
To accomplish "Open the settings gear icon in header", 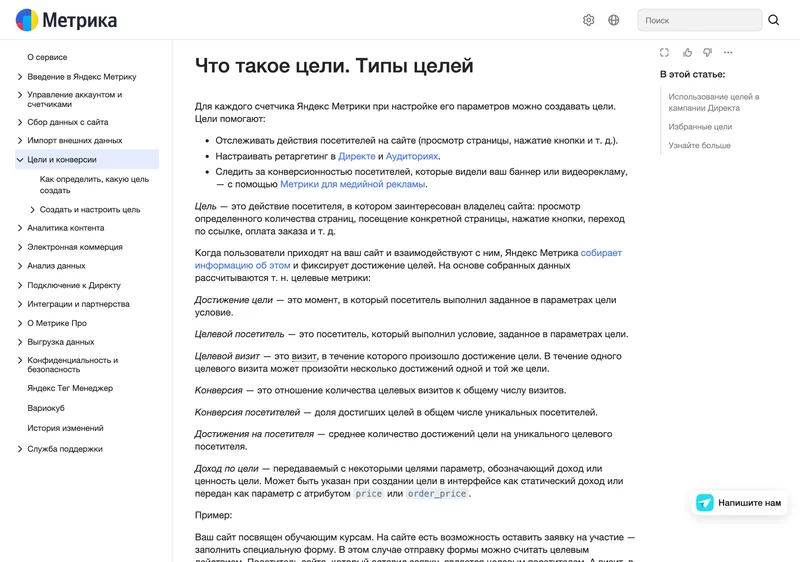I will (x=588, y=20).
